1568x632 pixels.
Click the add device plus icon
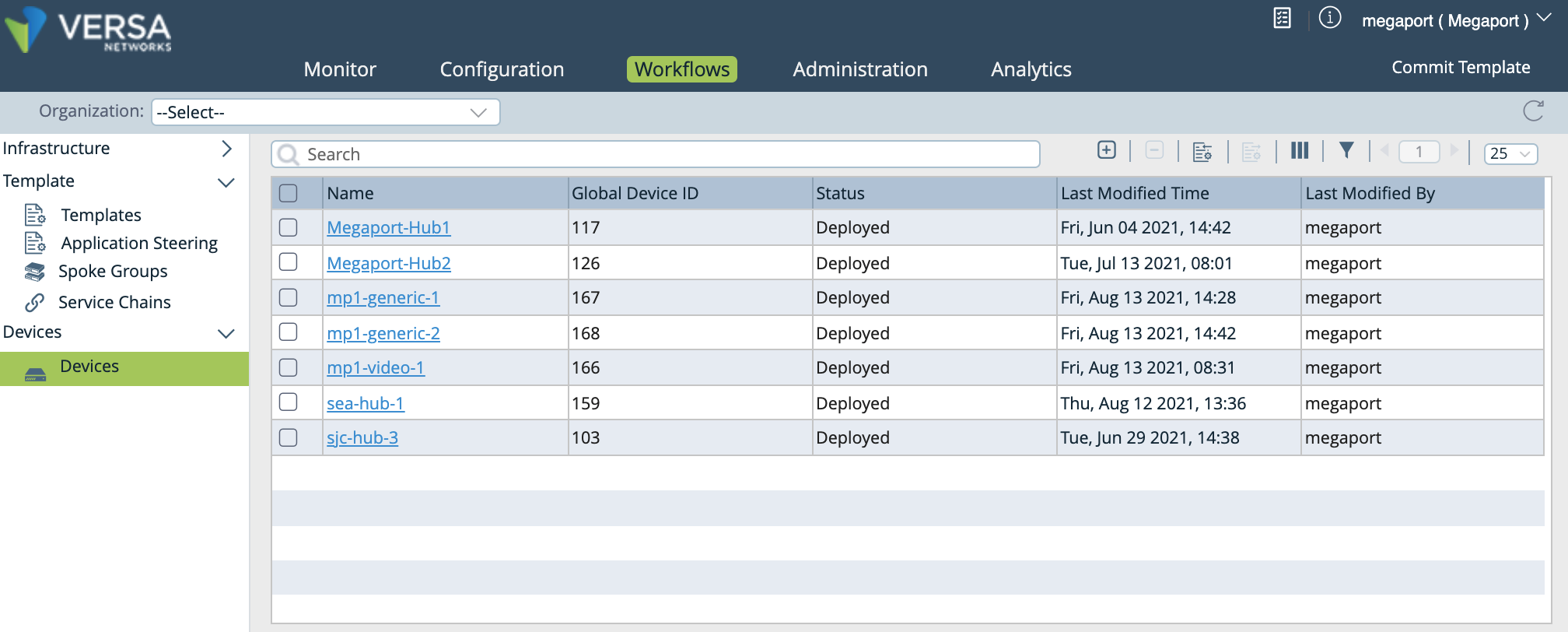pos(1106,150)
